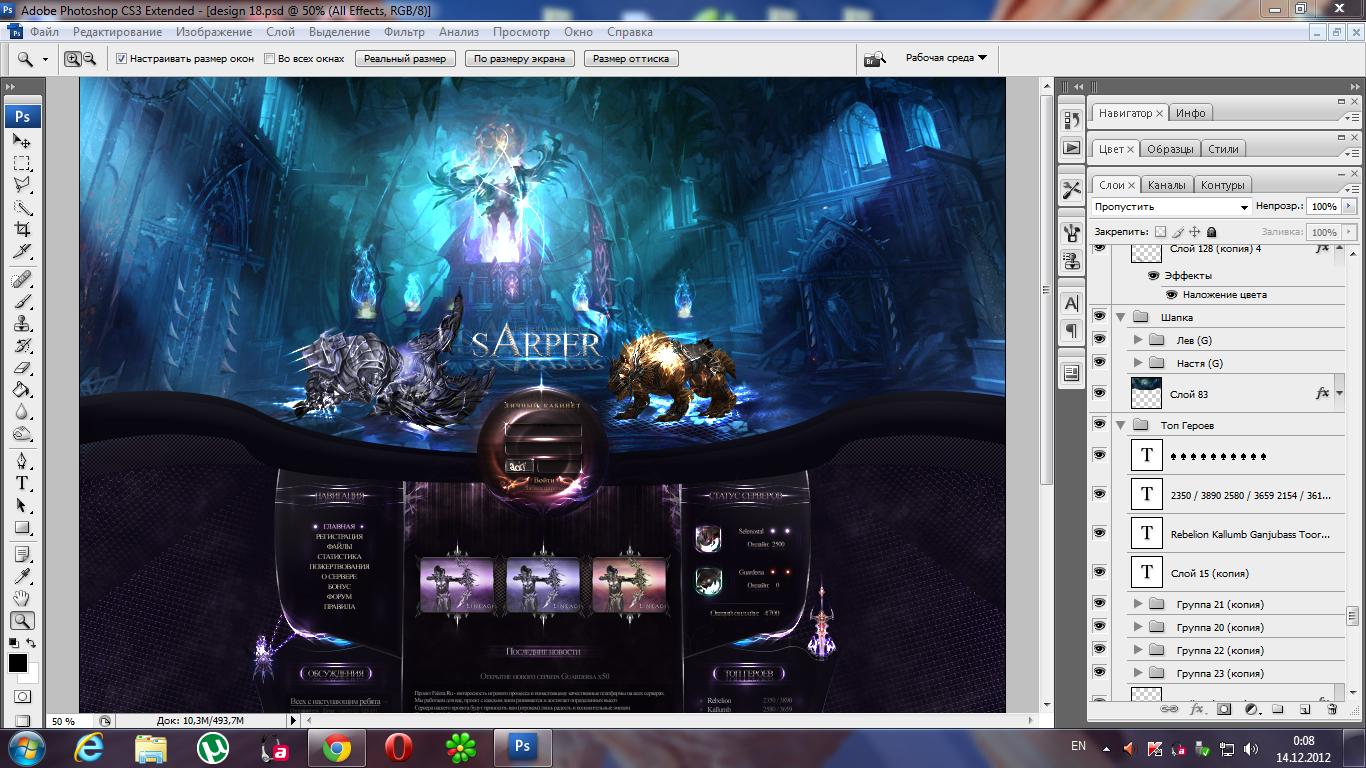Viewport: 1366px width, 768px height.
Task: Click the 'По размеру экрана' button
Action: click(x=520, y=59)
